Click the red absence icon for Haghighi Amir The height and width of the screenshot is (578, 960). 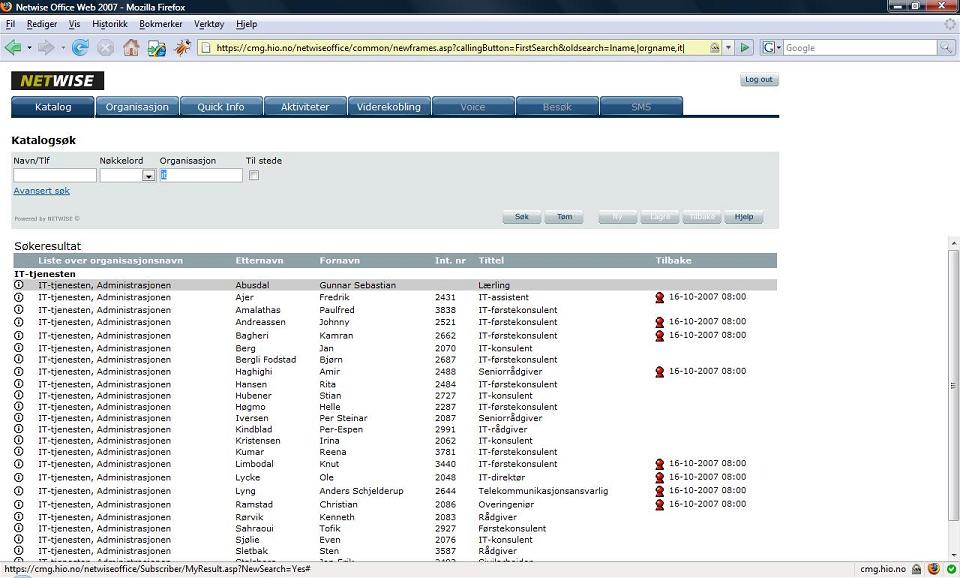tap(659, 372)
